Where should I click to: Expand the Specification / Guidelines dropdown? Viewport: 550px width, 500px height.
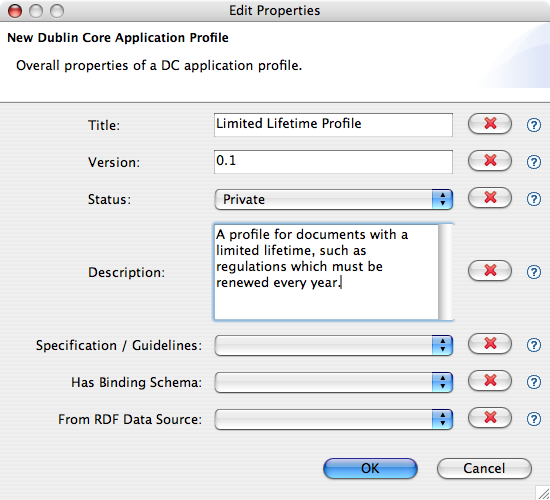click(x=334, y=345)
